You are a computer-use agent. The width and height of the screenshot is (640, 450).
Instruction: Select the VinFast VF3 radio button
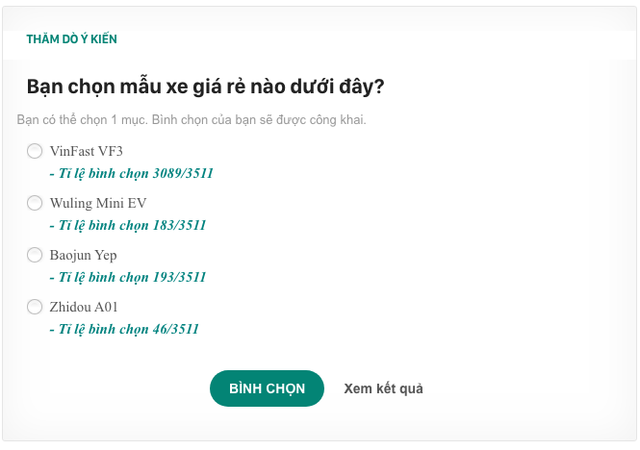(x=35, y=151)
